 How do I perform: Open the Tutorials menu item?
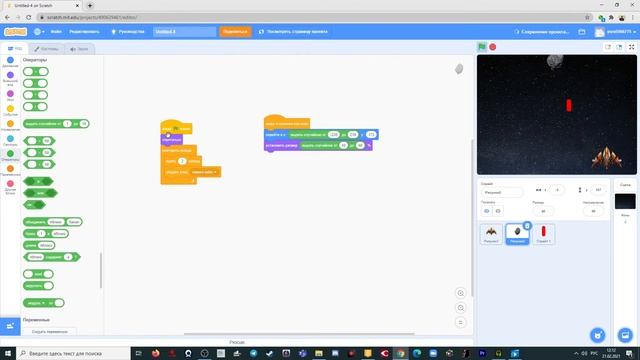[x=128, y=31]
